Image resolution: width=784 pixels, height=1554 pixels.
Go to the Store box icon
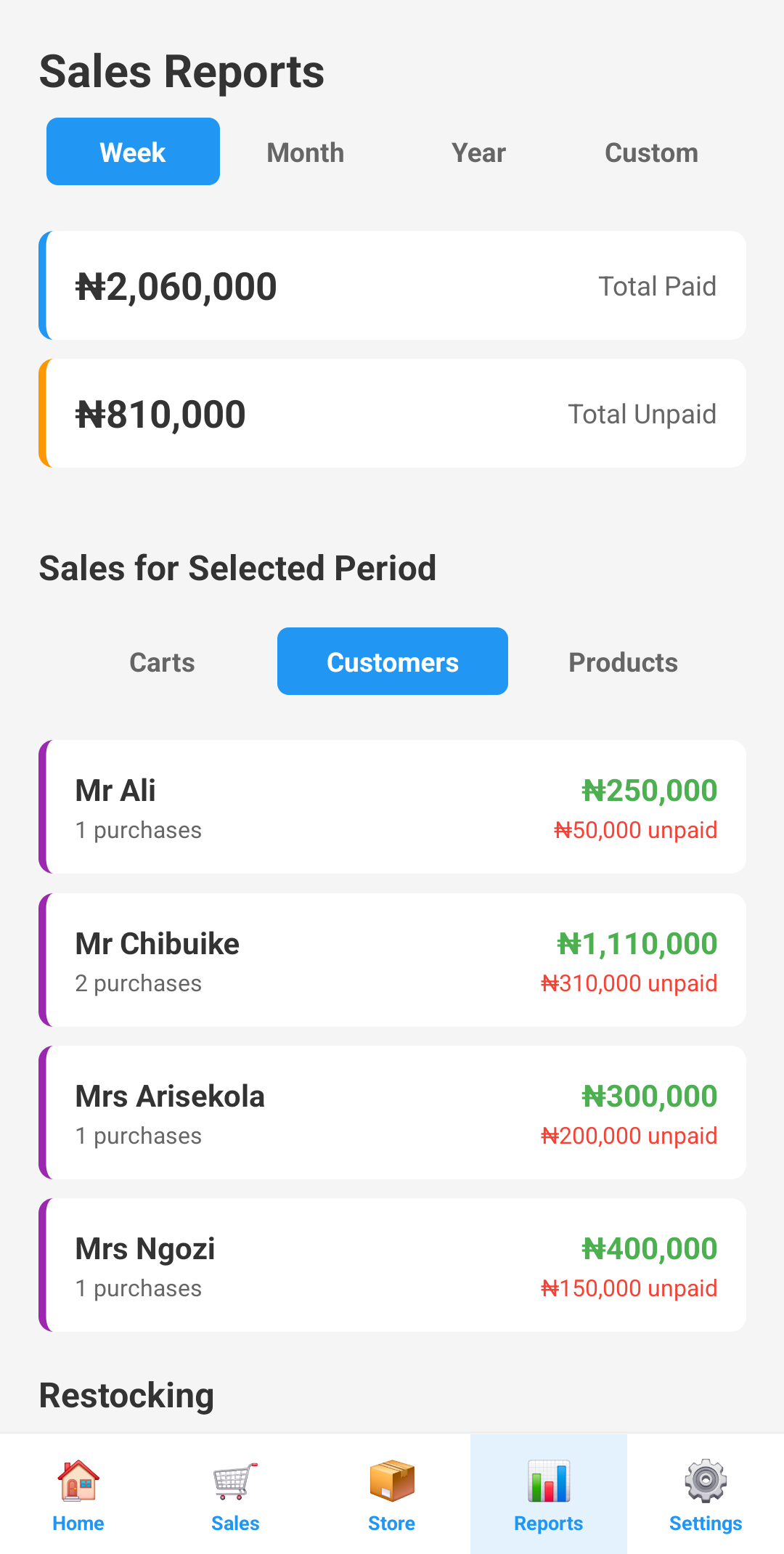[x=392, y=1481]
